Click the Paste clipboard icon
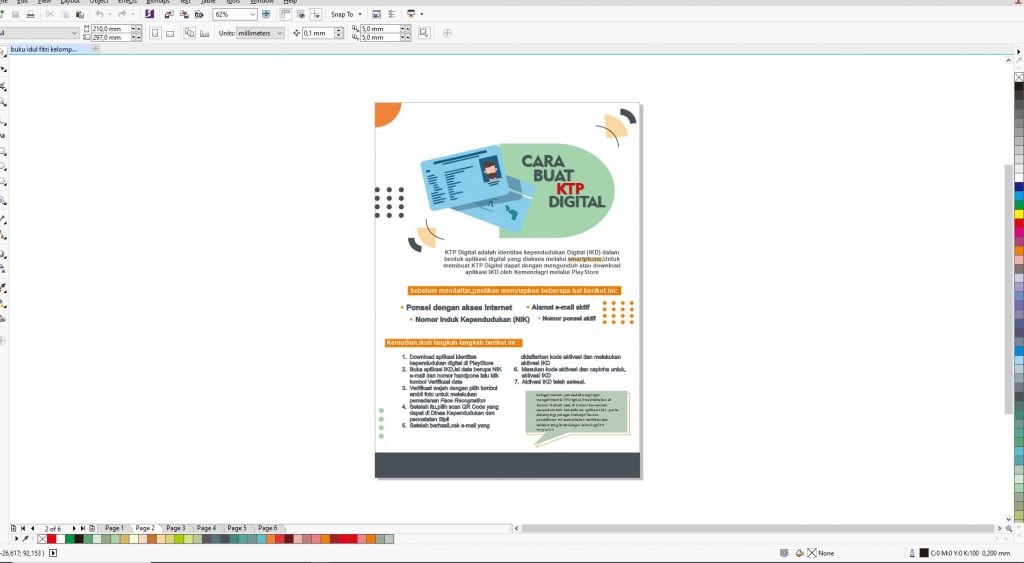The width and height of the screenshot is (1024, 563). coord(80,14)
